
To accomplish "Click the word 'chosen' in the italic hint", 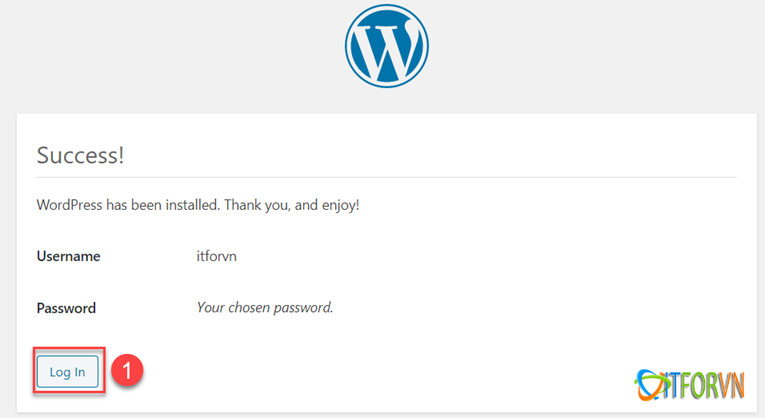I will pos(250,307).
